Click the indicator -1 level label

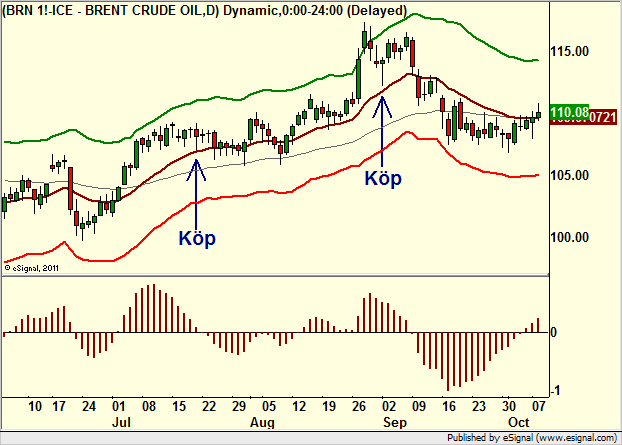(554, 391)
